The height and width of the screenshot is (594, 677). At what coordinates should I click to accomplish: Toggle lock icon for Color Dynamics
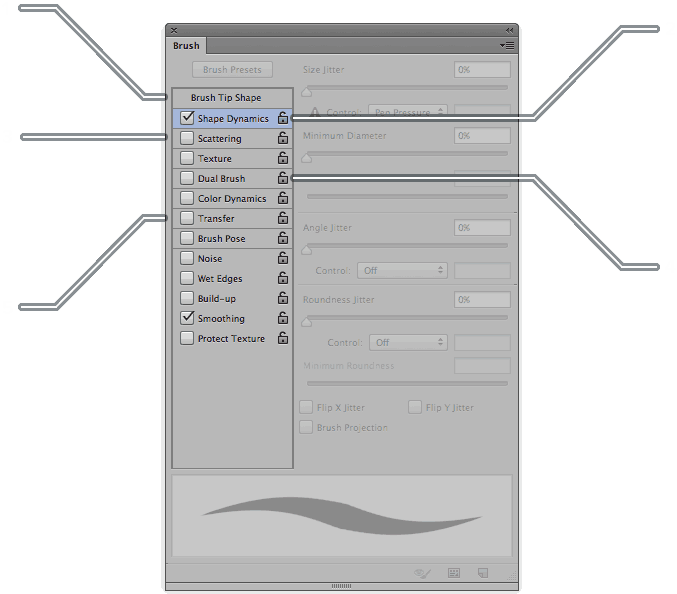click(283, 198)
